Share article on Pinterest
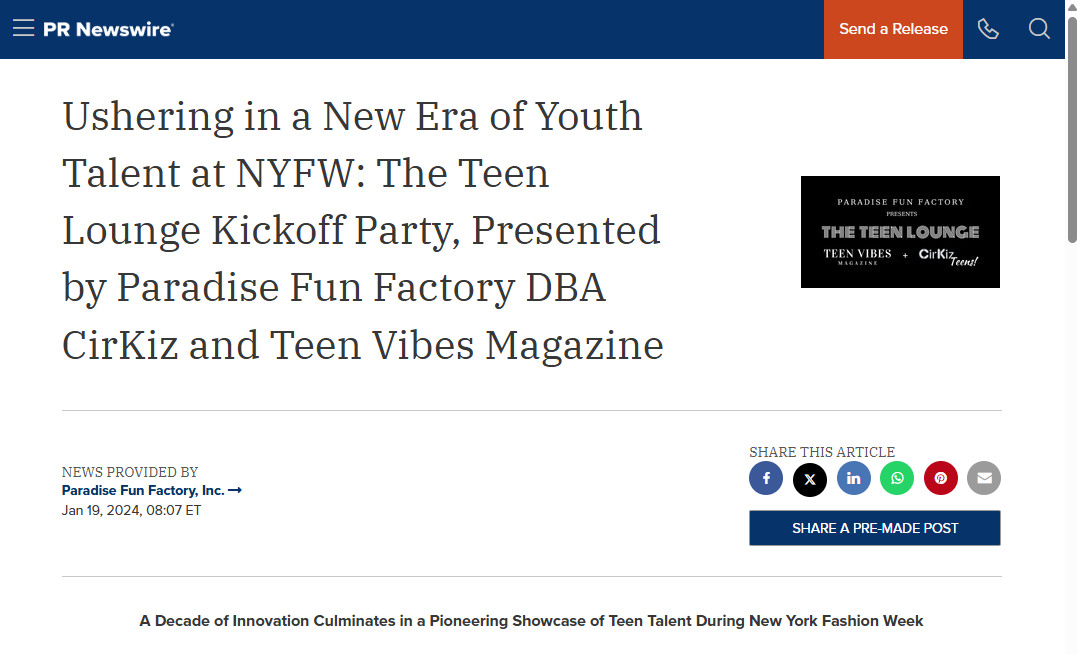Image resolution: width=1077 pixels, height=655 pixels. (941, 479)
